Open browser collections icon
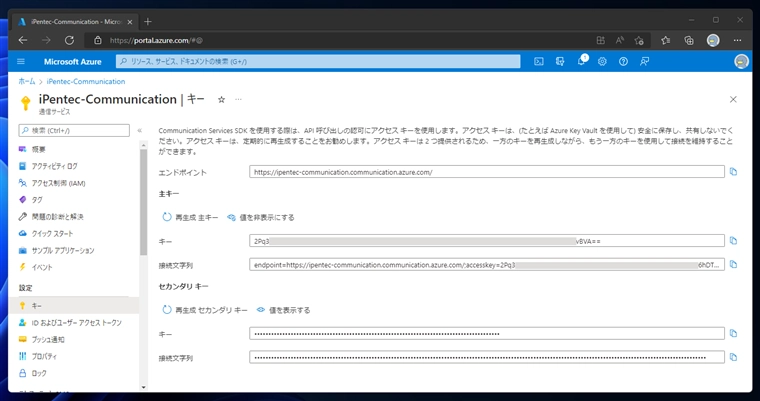Viewport: 760px width, 401px height. pyautogui.click(x=689, y=40)
